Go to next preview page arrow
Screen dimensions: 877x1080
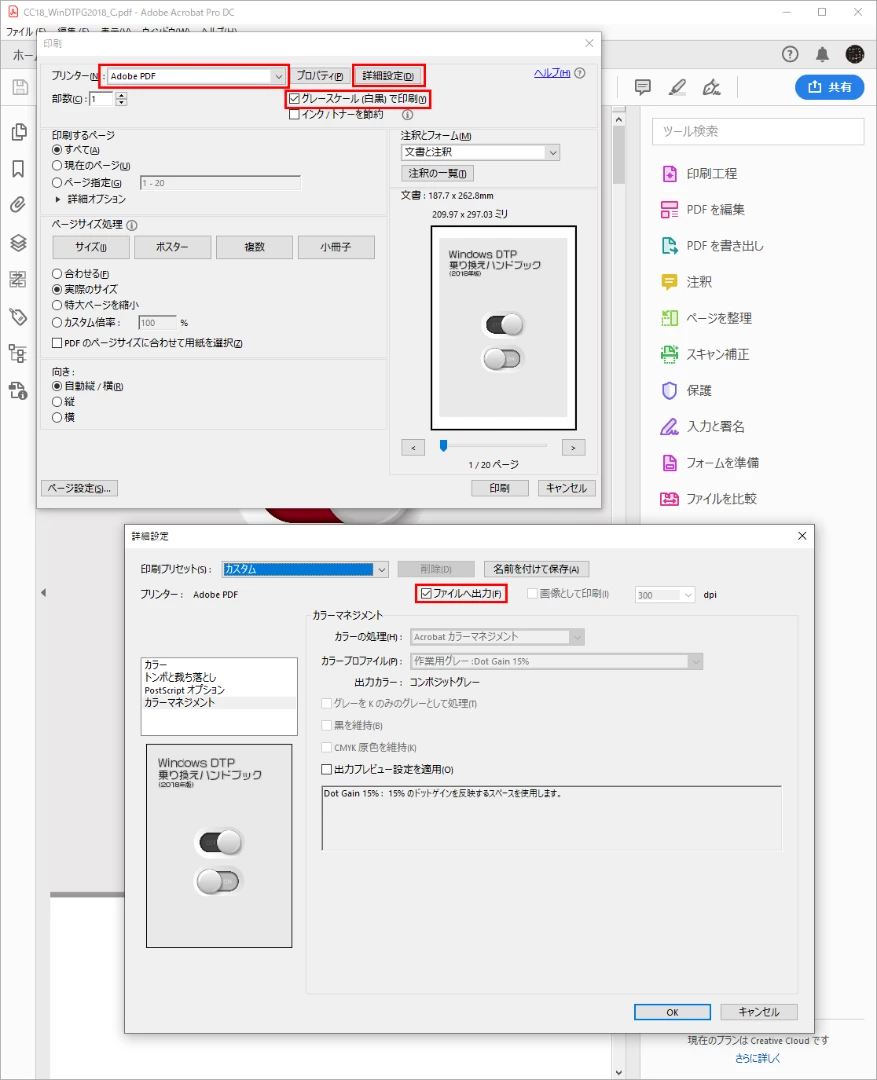click(573, 448)
